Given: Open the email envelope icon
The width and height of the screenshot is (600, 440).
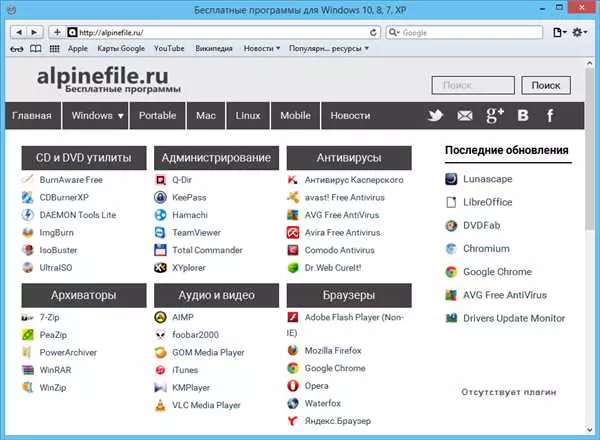Looking at the screenshot, I should pos(465,116).
